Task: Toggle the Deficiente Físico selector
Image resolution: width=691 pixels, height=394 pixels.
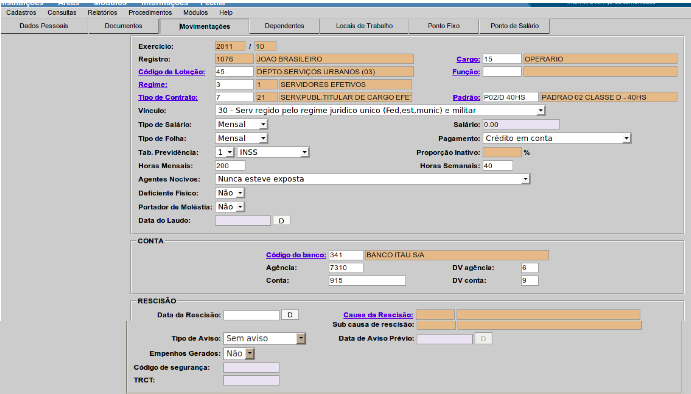Action: point(230,193)
